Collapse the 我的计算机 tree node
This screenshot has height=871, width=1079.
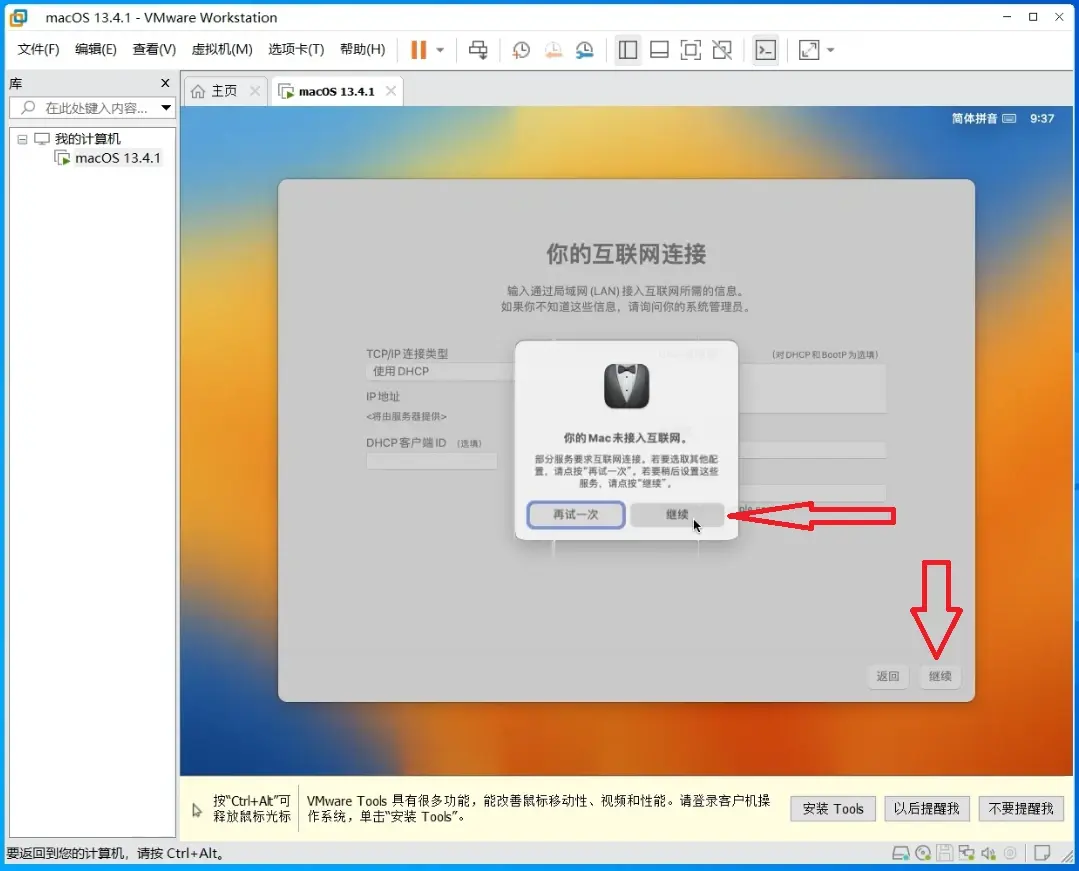pos(22,139)
